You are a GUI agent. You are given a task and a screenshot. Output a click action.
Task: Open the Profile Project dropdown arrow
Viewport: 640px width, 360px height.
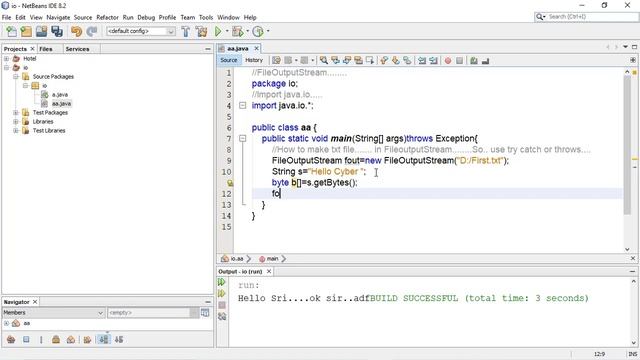(x=268, y=31)
